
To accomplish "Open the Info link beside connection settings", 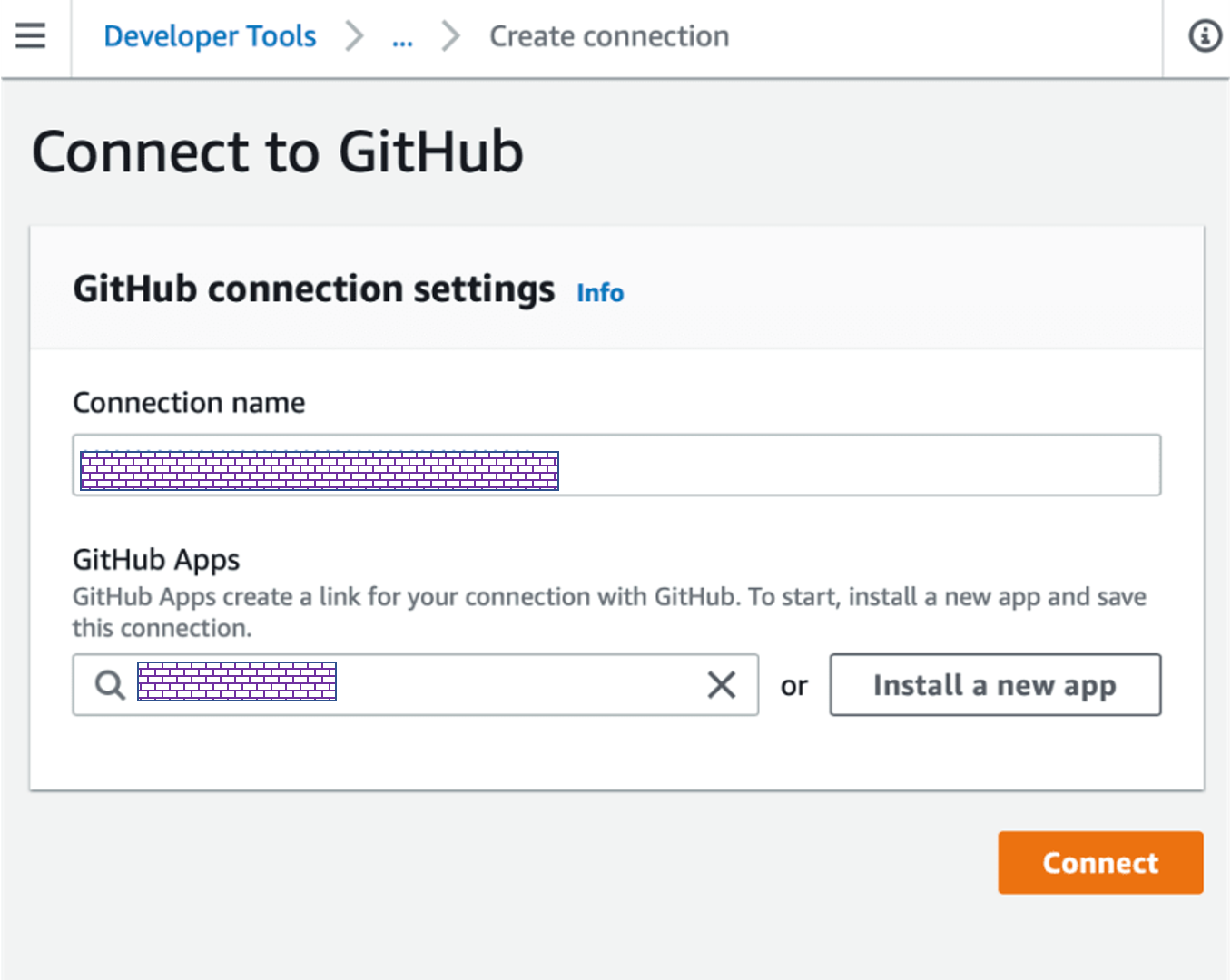I will (x=600, y=293).
